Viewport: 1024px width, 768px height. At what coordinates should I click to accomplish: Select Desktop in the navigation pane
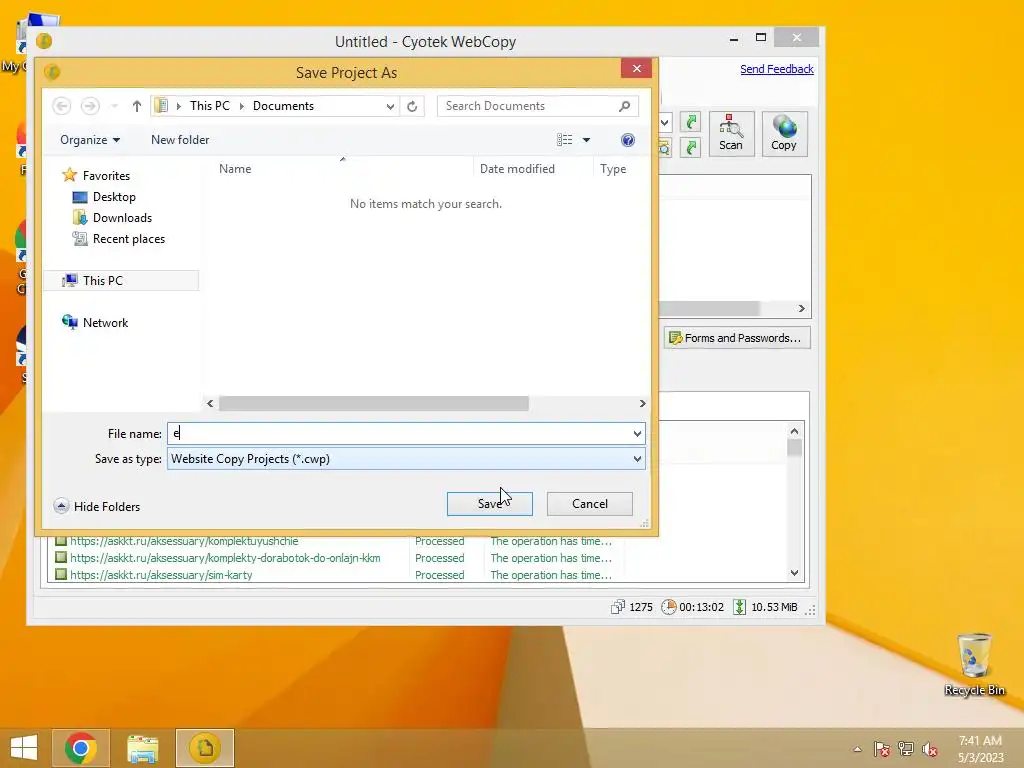104,197
